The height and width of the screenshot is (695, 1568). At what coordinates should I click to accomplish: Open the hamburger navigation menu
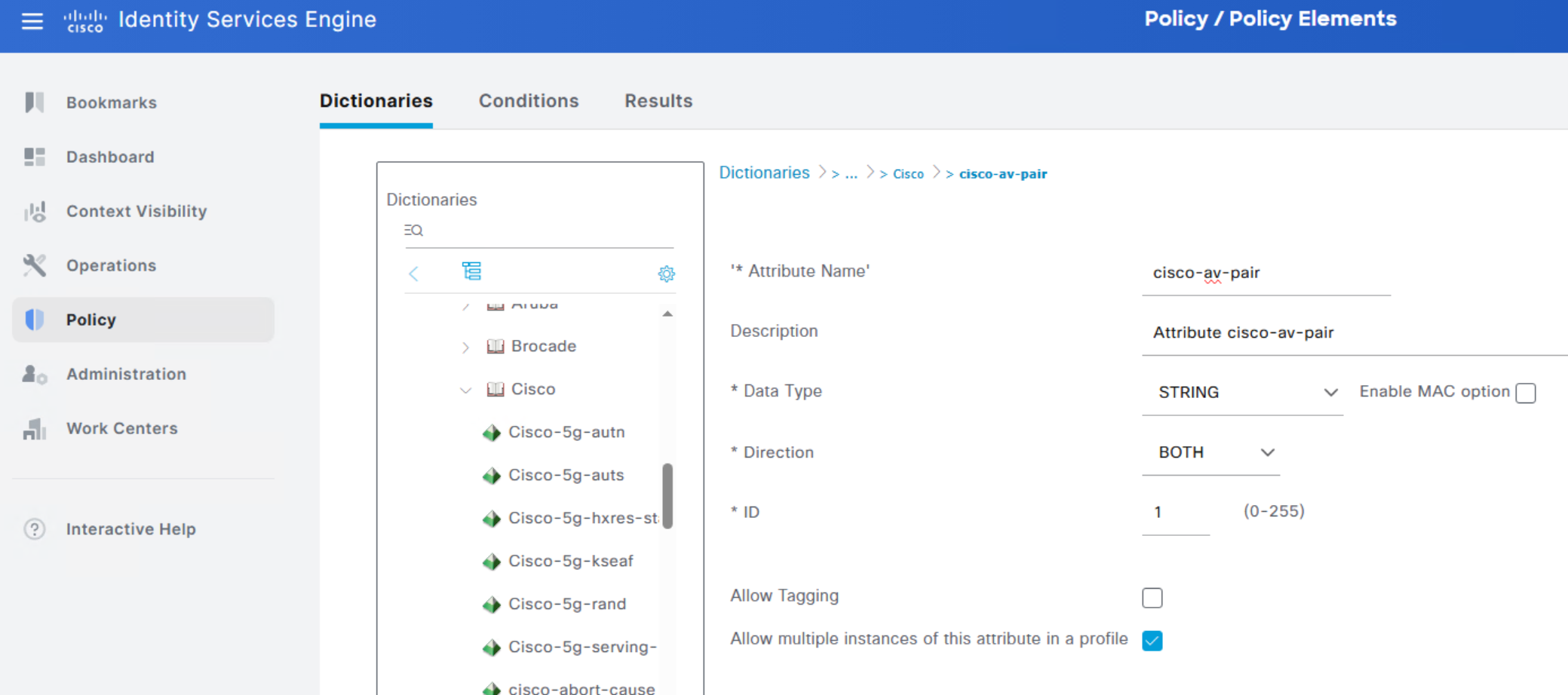pos(32,21)
